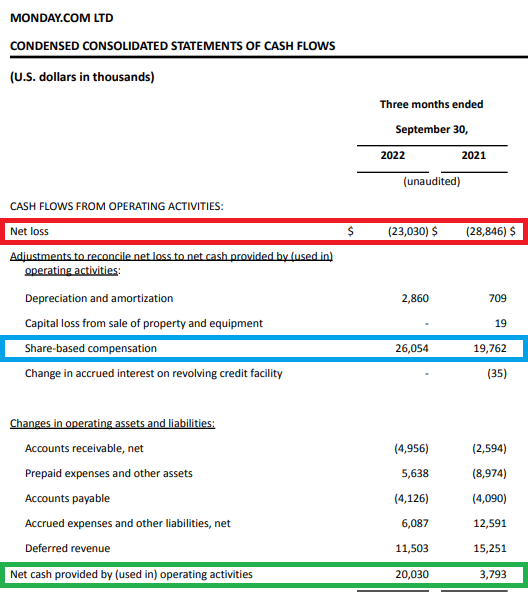Click the 2022 column header
Viewport: 528px width, 608px height.
(393, 155)
